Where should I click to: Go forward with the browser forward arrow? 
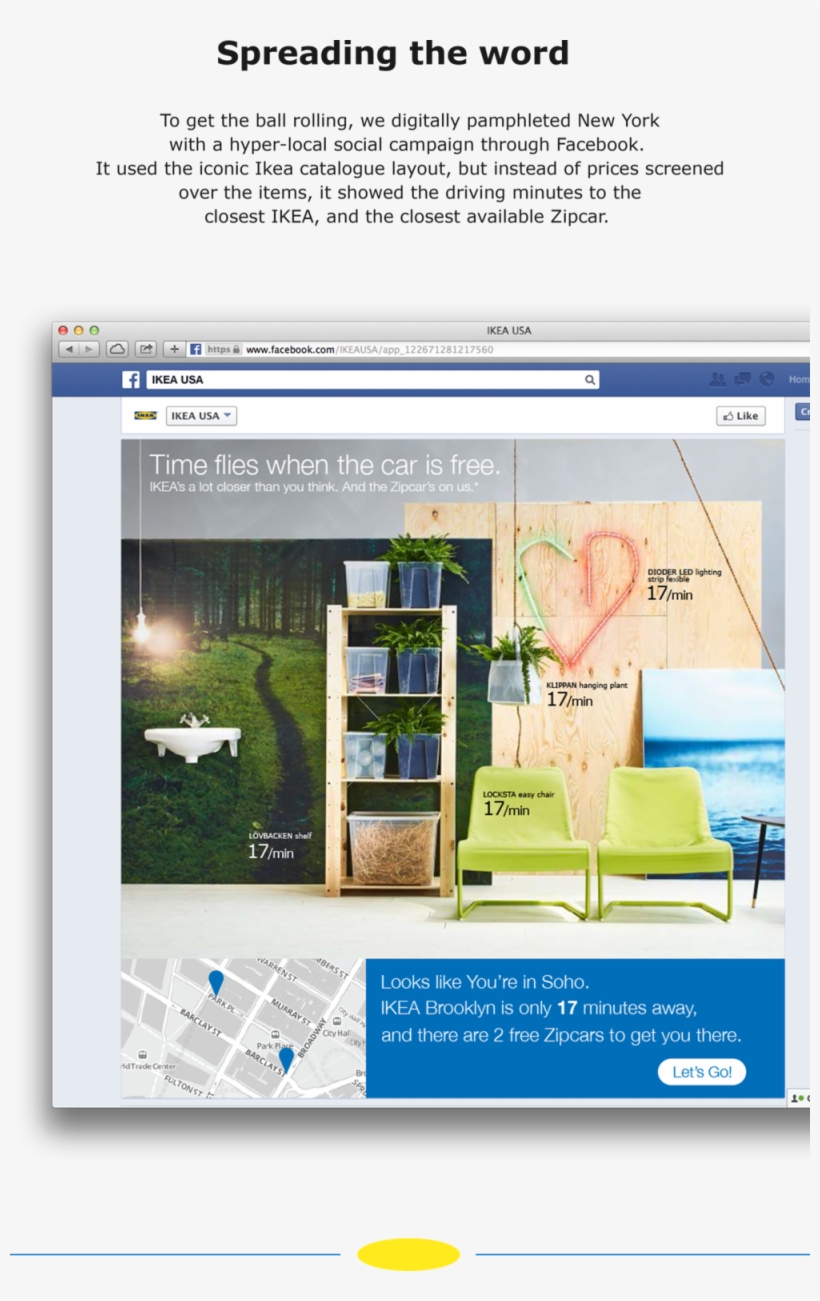click(x=89, y=349)
